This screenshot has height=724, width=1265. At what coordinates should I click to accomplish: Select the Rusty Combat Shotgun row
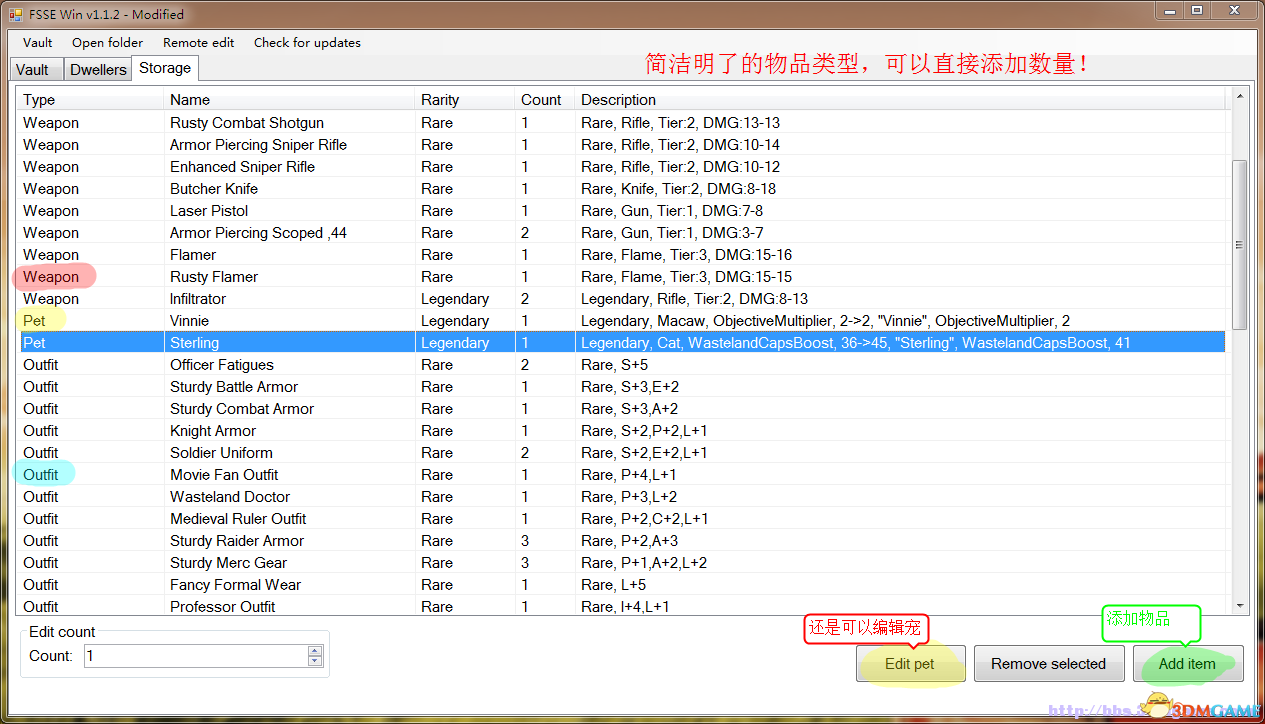[x=621, y=123]
